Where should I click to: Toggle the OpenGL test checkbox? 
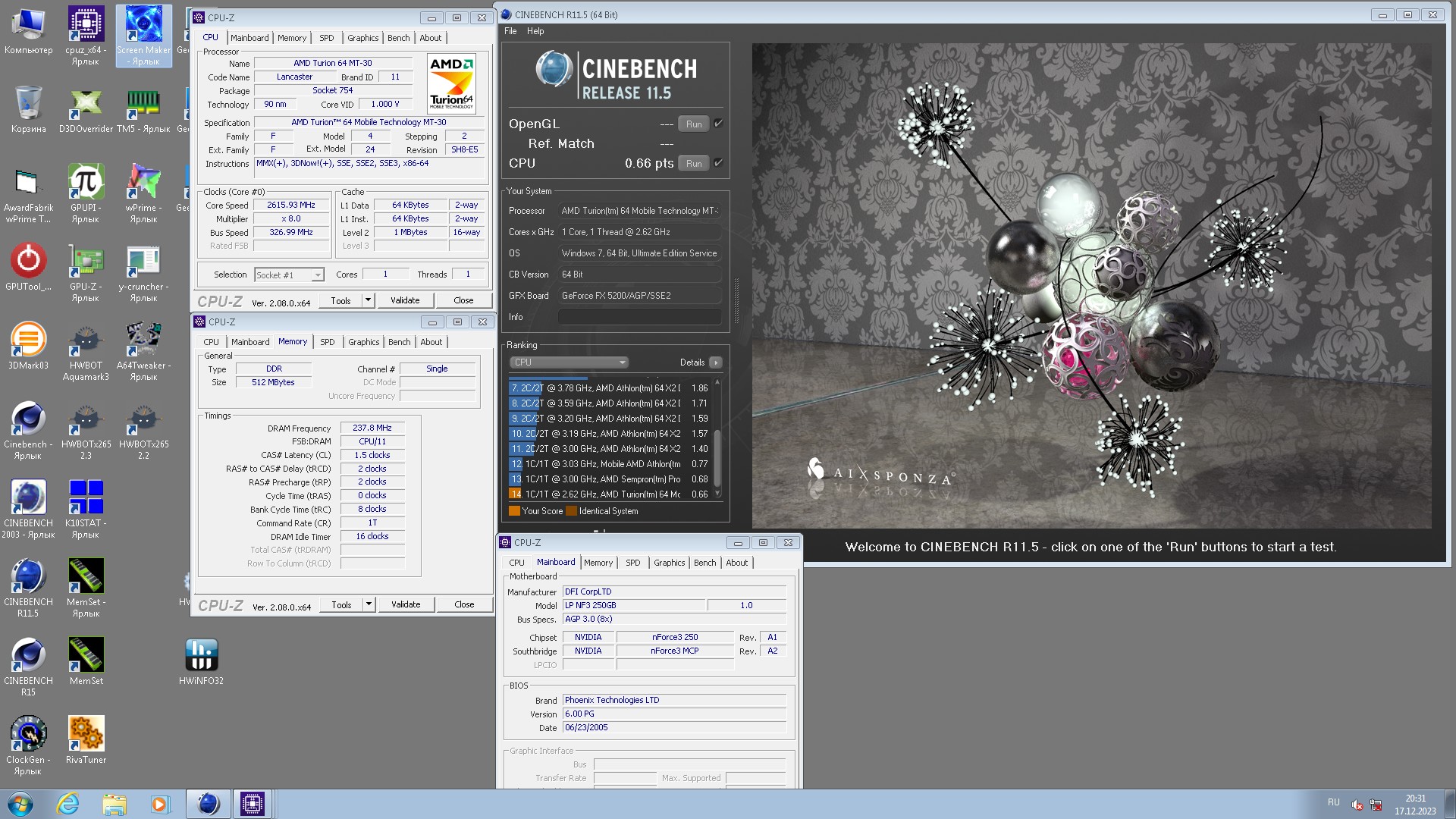(x=718, y=124)
